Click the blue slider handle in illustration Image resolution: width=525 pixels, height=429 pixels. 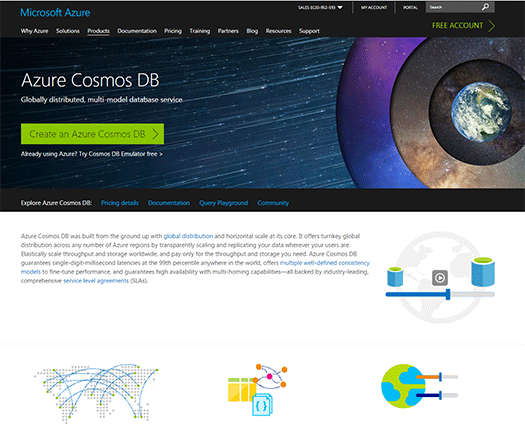click(x=448, y=294)
